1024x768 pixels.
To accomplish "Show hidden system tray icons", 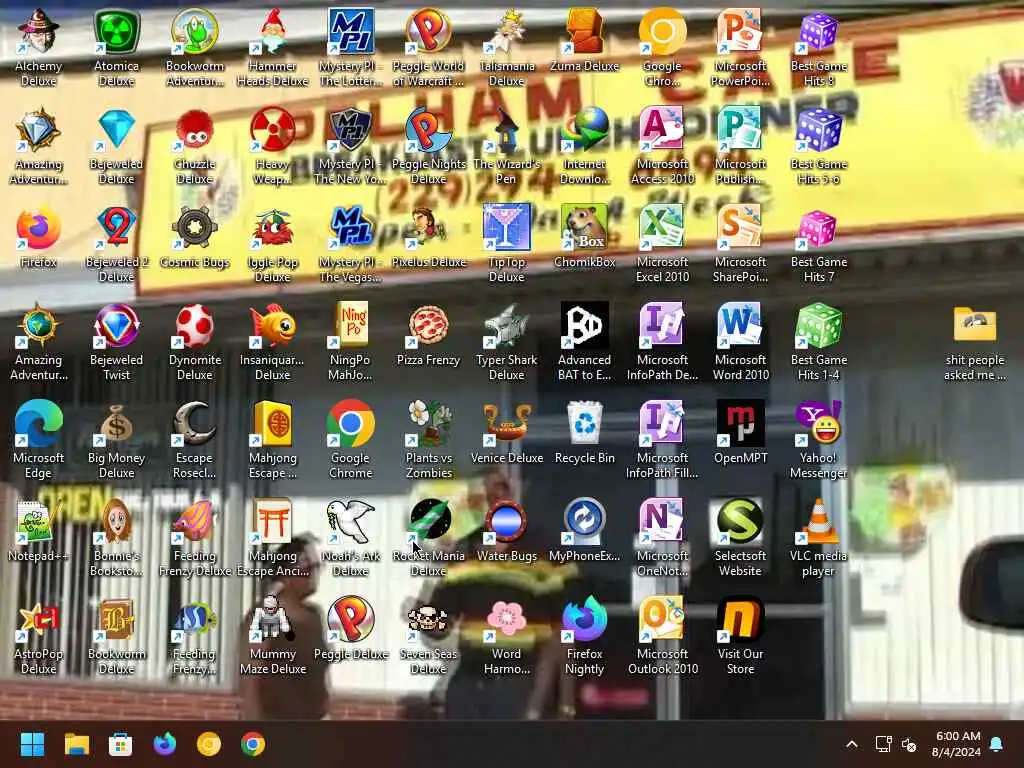I will click(x=852, y=744).
